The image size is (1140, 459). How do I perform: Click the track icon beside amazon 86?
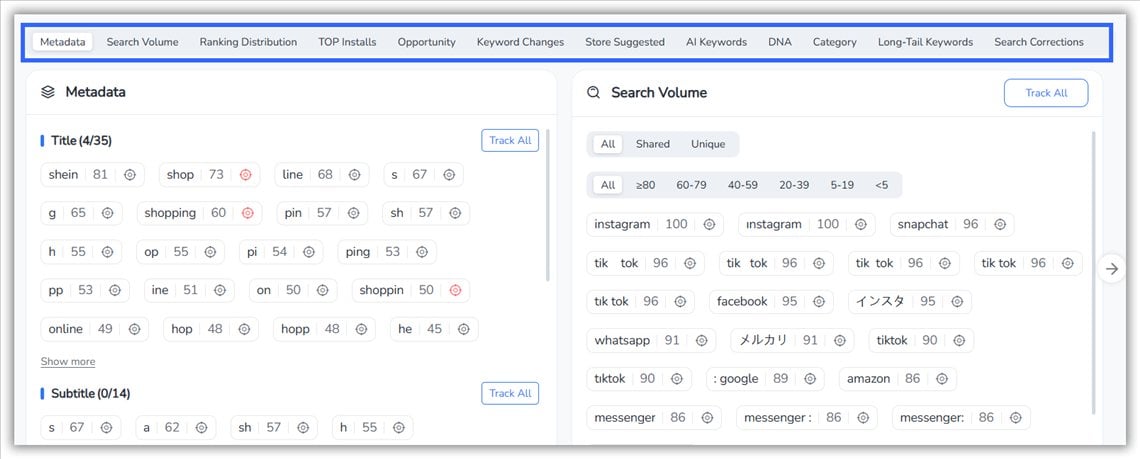942,378
